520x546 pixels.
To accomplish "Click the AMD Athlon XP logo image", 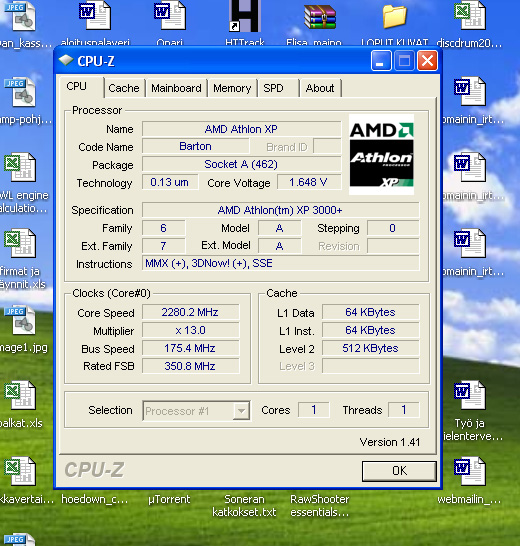I will pos(382,155).
